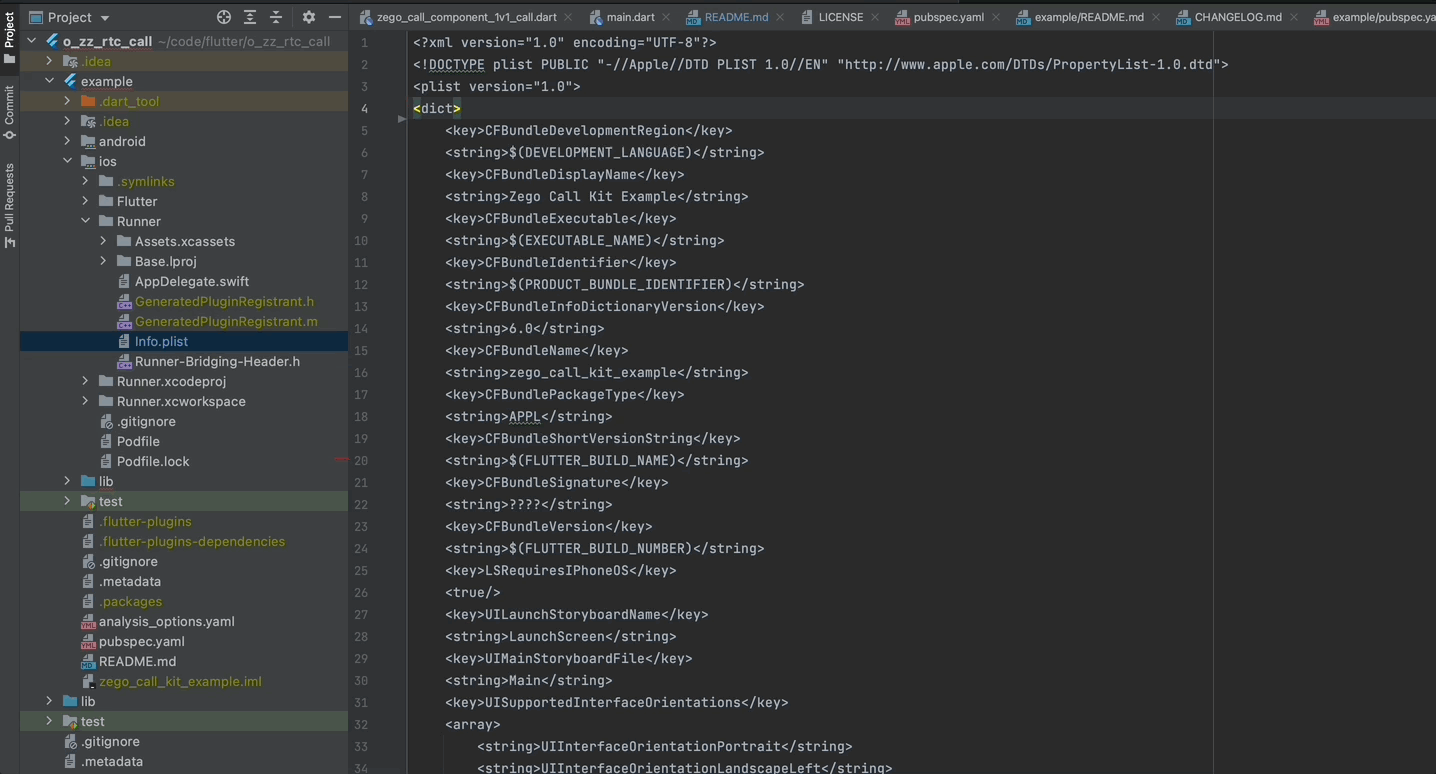Close the main.dart tab

click(664, 17)
